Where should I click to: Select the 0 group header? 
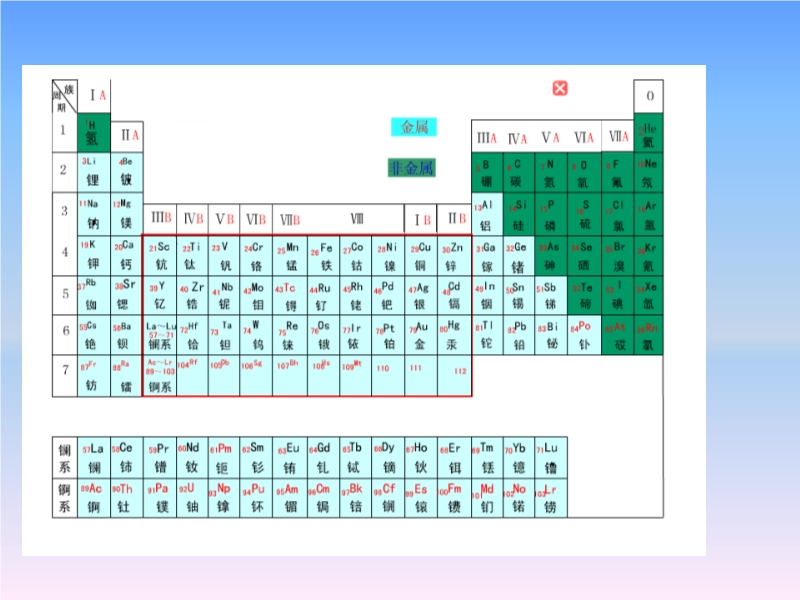pos(649,96)
